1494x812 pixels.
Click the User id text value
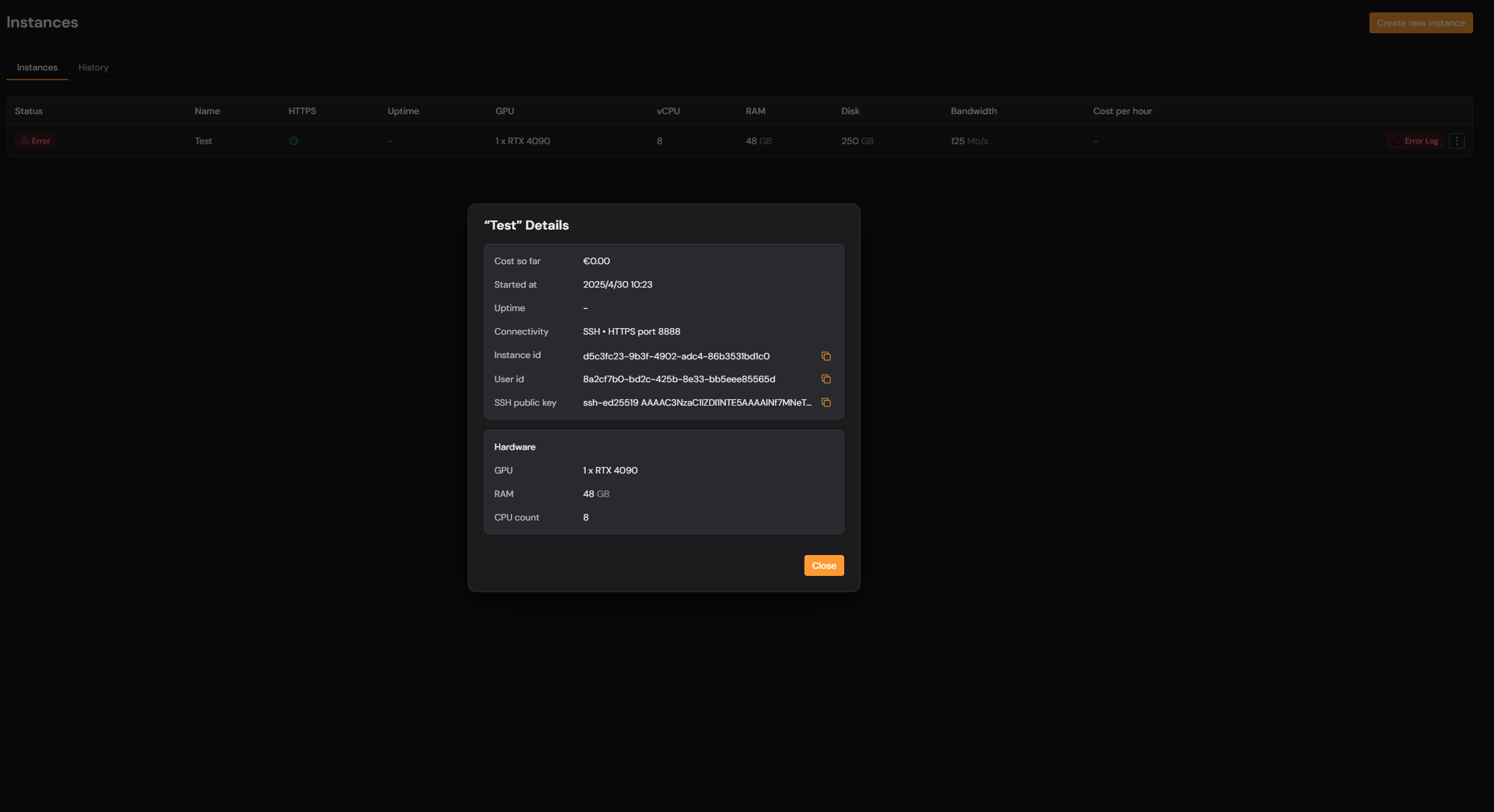[x=678, y=379]
